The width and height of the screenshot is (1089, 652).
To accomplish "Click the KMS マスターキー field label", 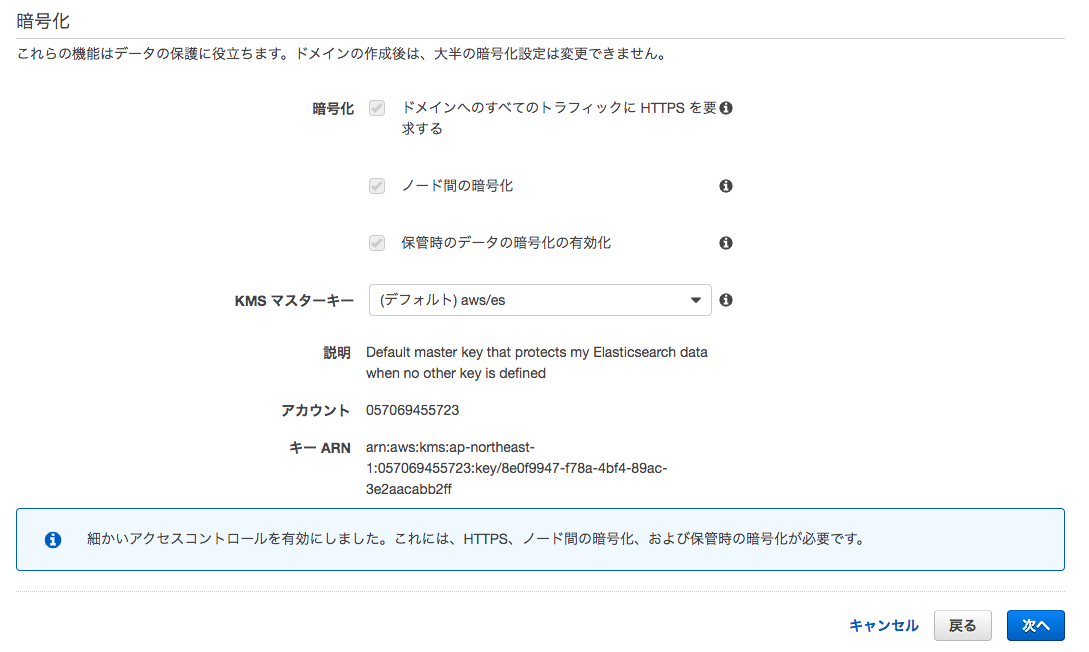I will (293, 300).
